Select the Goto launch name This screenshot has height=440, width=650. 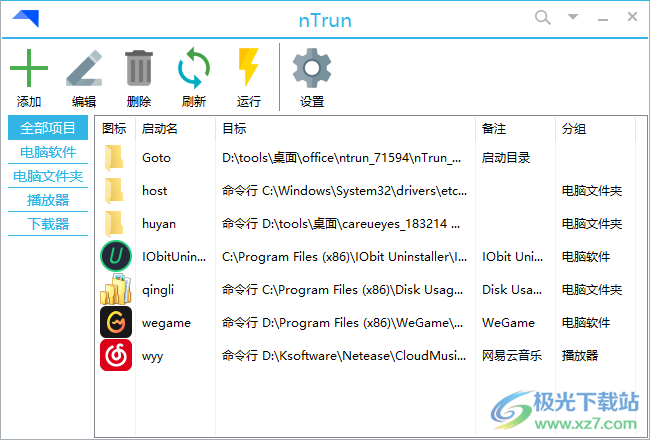coord(156,158)
